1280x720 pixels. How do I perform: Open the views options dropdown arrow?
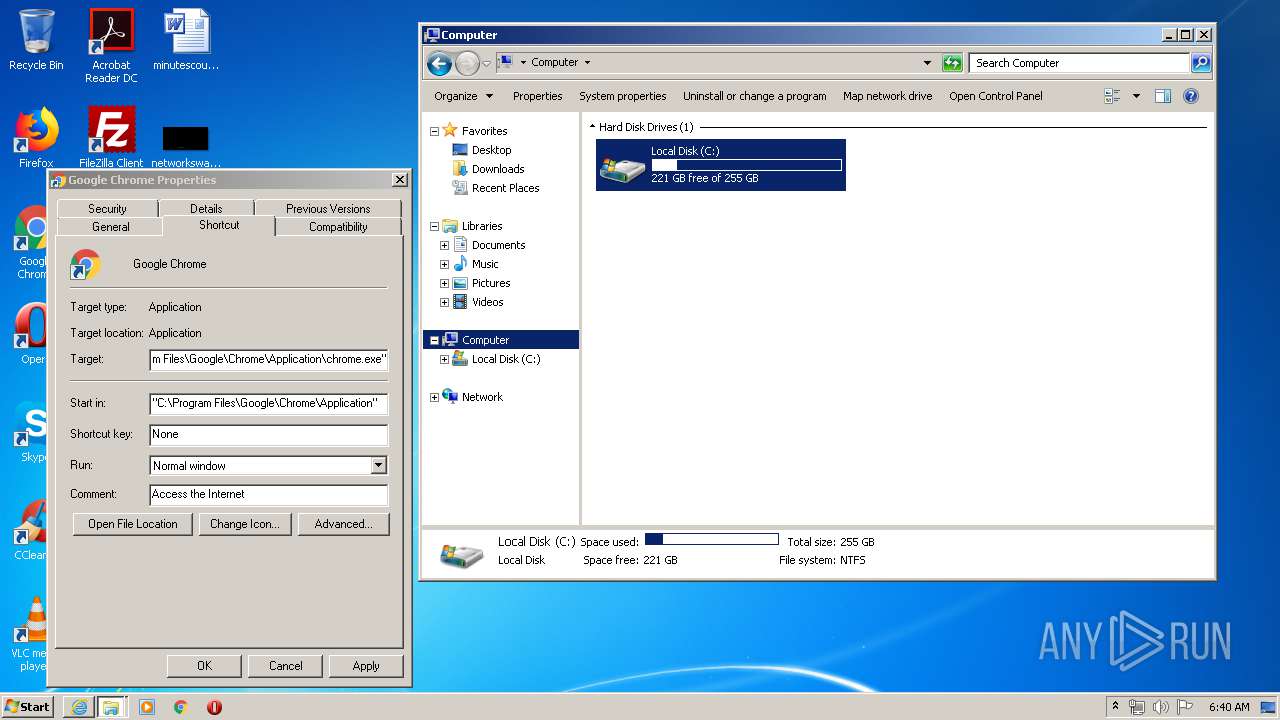coord(1136,96)
